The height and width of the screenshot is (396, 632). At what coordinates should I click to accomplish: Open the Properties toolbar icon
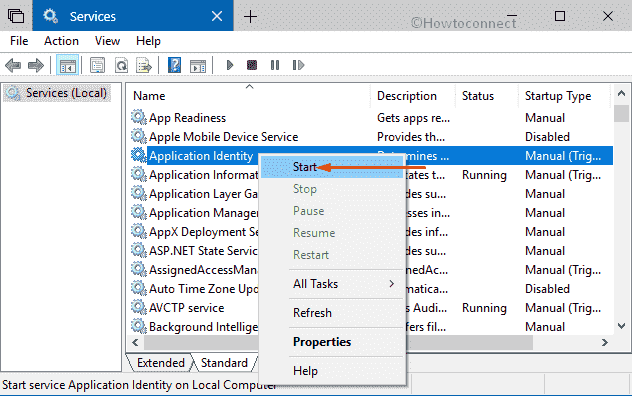[x=97, y=65]
